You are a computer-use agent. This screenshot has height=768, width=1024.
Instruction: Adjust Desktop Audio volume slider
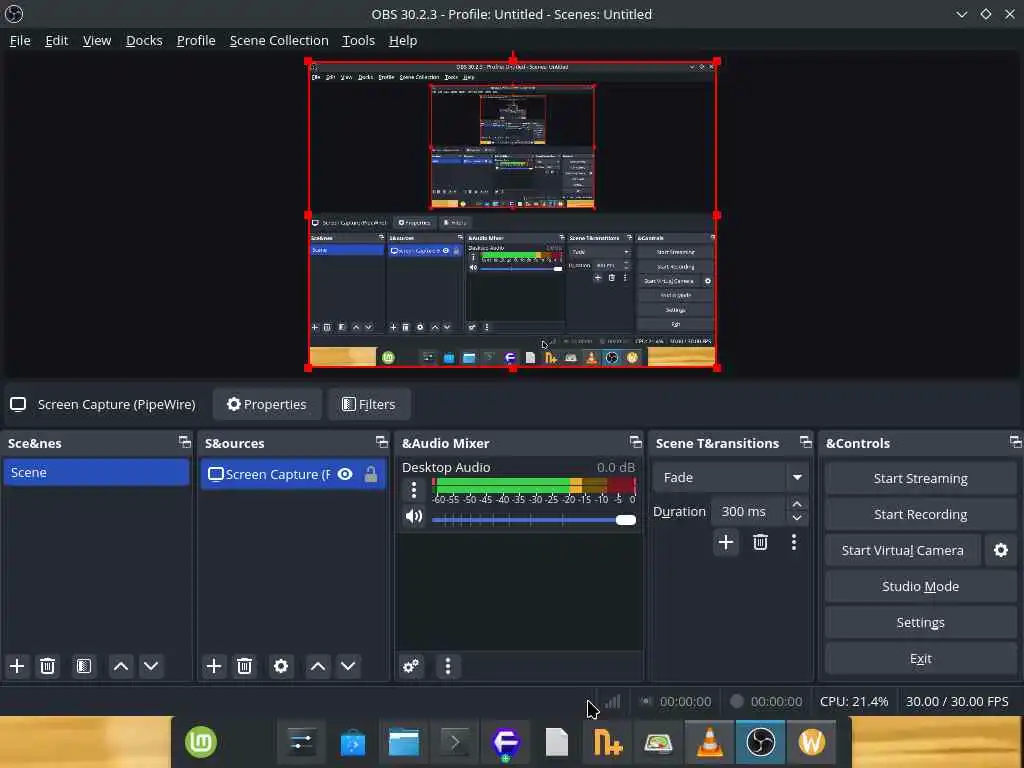[534, 520]
